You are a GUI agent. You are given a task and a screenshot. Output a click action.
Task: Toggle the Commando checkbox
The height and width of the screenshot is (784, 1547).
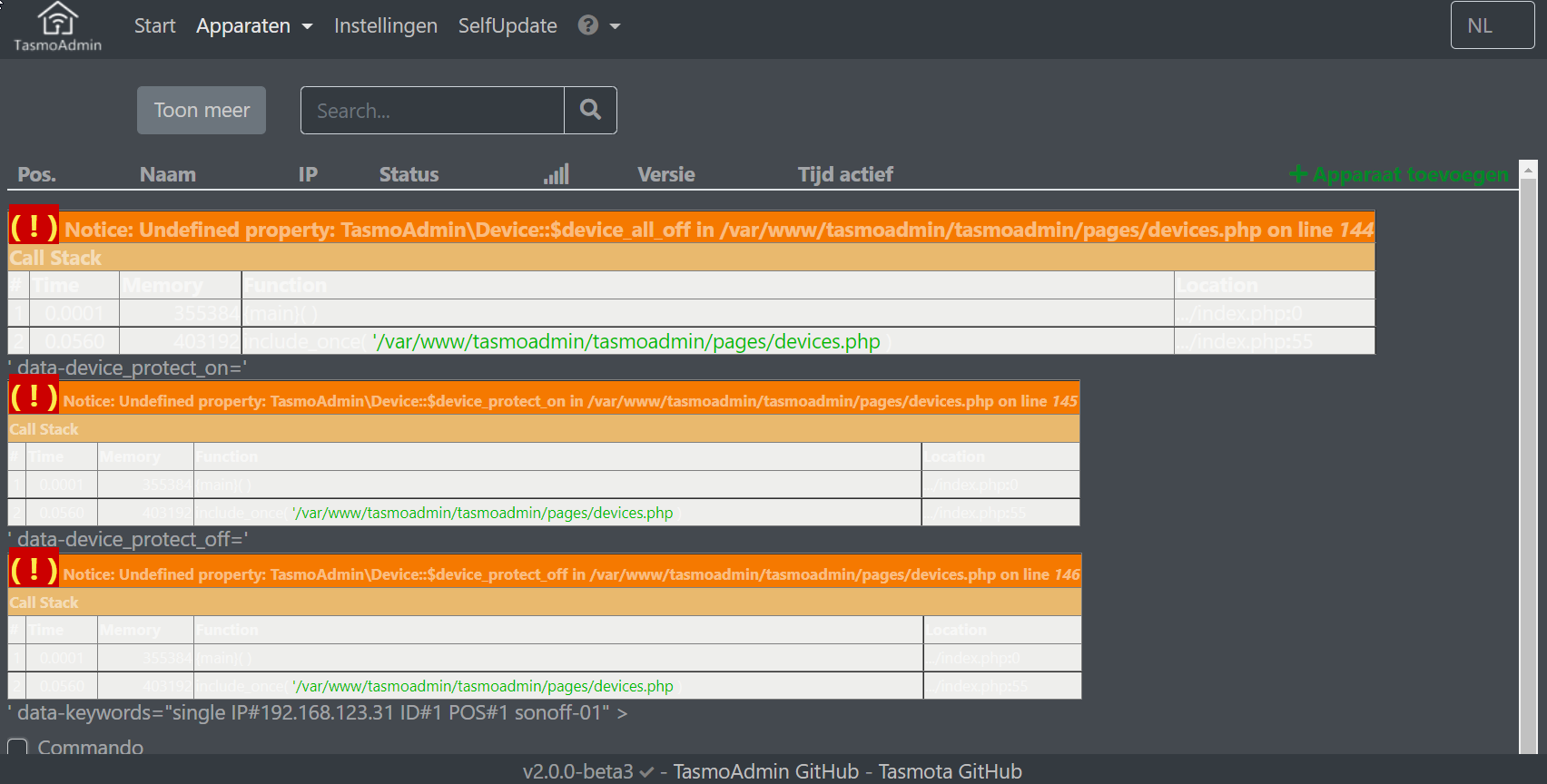pos(17,748)
